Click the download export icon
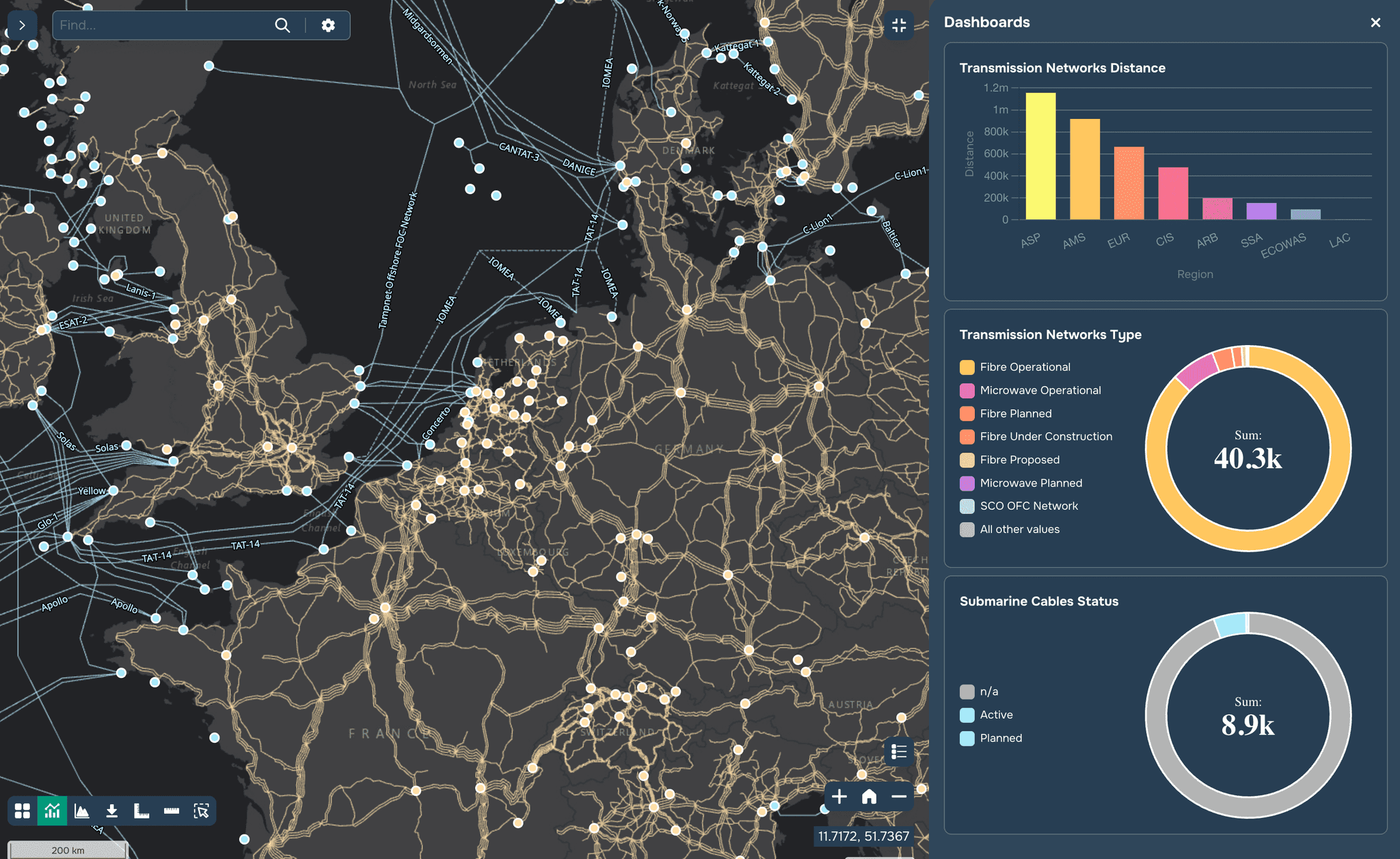The width and height of the screenshot is (1400, 859). tap(112, 810)
